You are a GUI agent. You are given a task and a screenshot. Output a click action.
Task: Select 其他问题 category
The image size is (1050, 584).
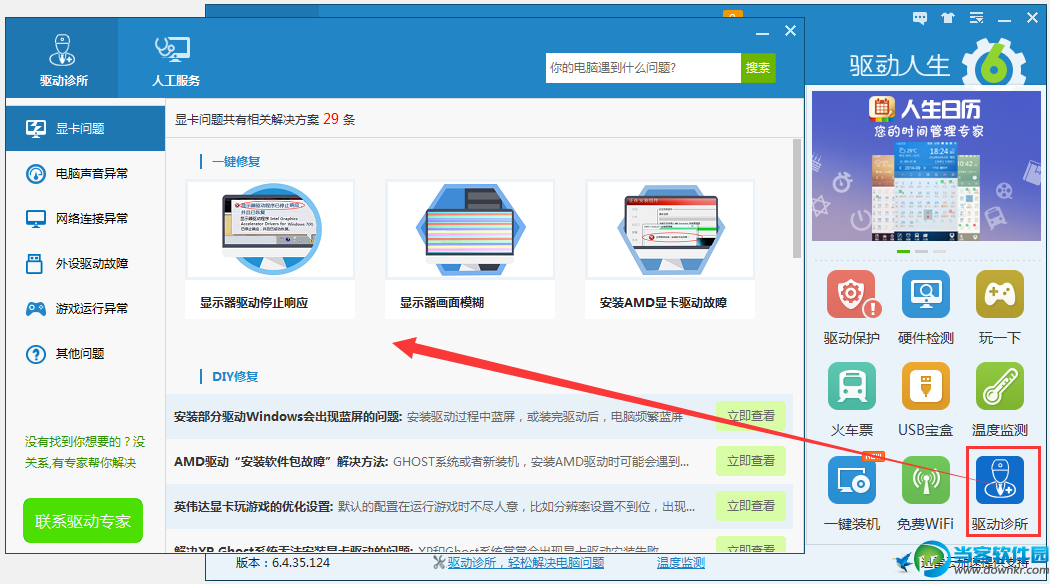86,354
